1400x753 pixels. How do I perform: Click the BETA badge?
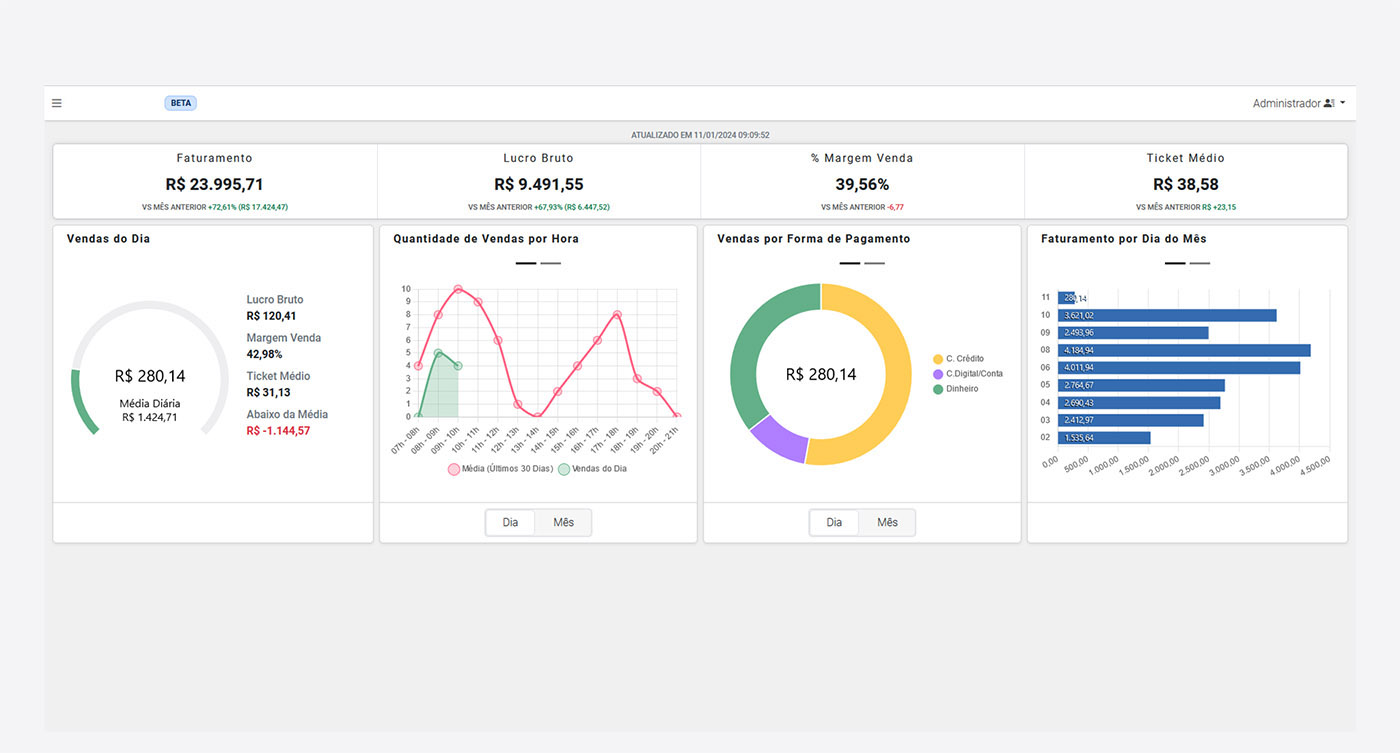click(x=181, y=103)
